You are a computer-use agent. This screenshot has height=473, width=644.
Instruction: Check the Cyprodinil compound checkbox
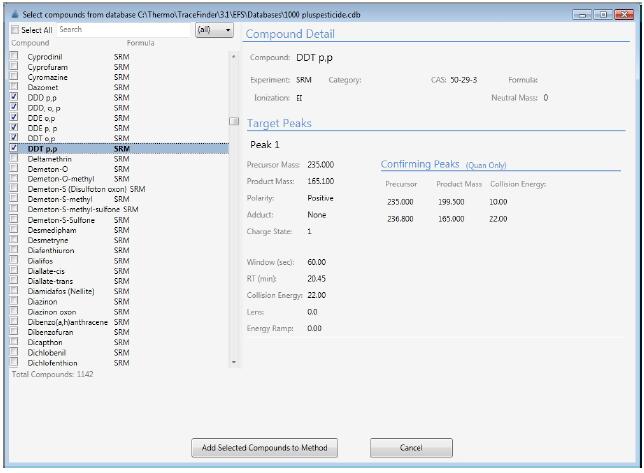13,59
